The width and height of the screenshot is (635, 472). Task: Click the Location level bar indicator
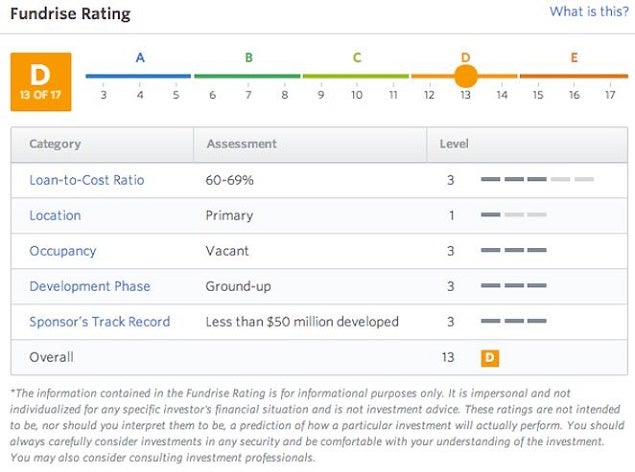click(x=514, y=215)
